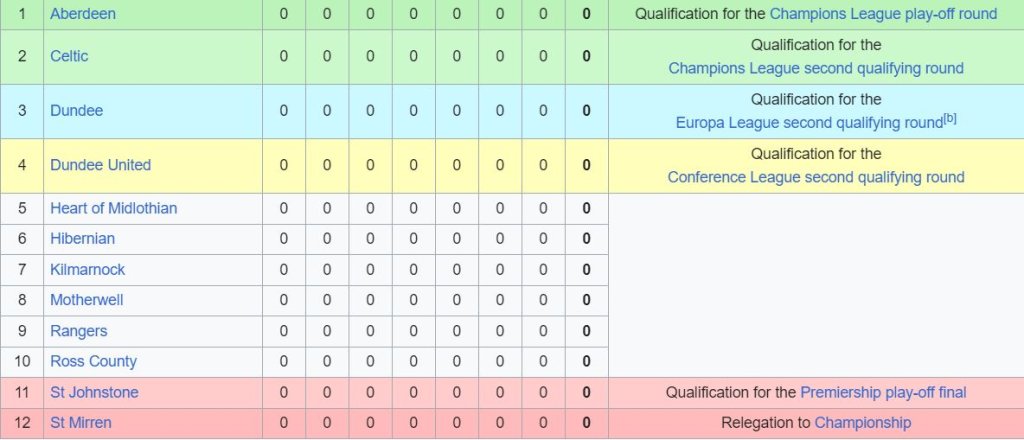Viewport: 1024px width, 440px height.
Task: Click Aberdeen's bold points value cell
Action: [x=586, y=14]
